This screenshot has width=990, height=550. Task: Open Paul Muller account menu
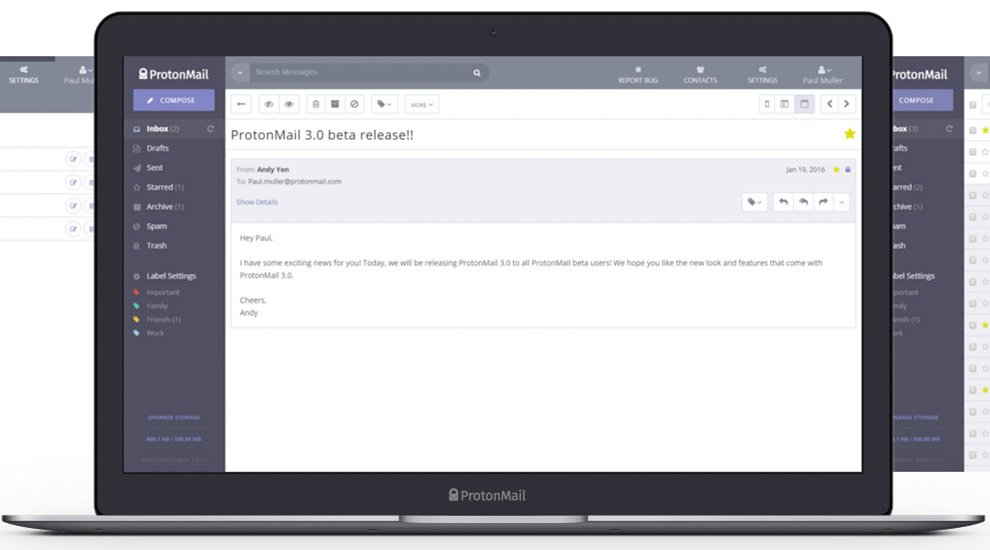click(823, 75)
